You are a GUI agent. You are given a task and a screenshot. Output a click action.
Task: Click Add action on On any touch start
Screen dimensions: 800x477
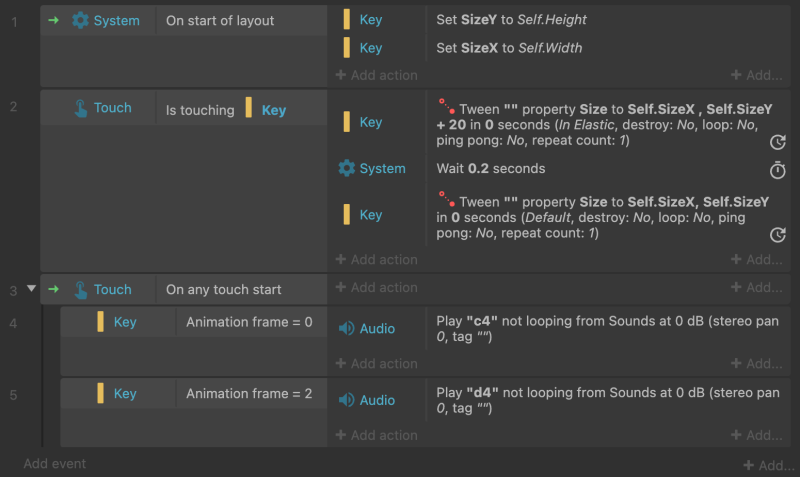(x=377, y=287)
